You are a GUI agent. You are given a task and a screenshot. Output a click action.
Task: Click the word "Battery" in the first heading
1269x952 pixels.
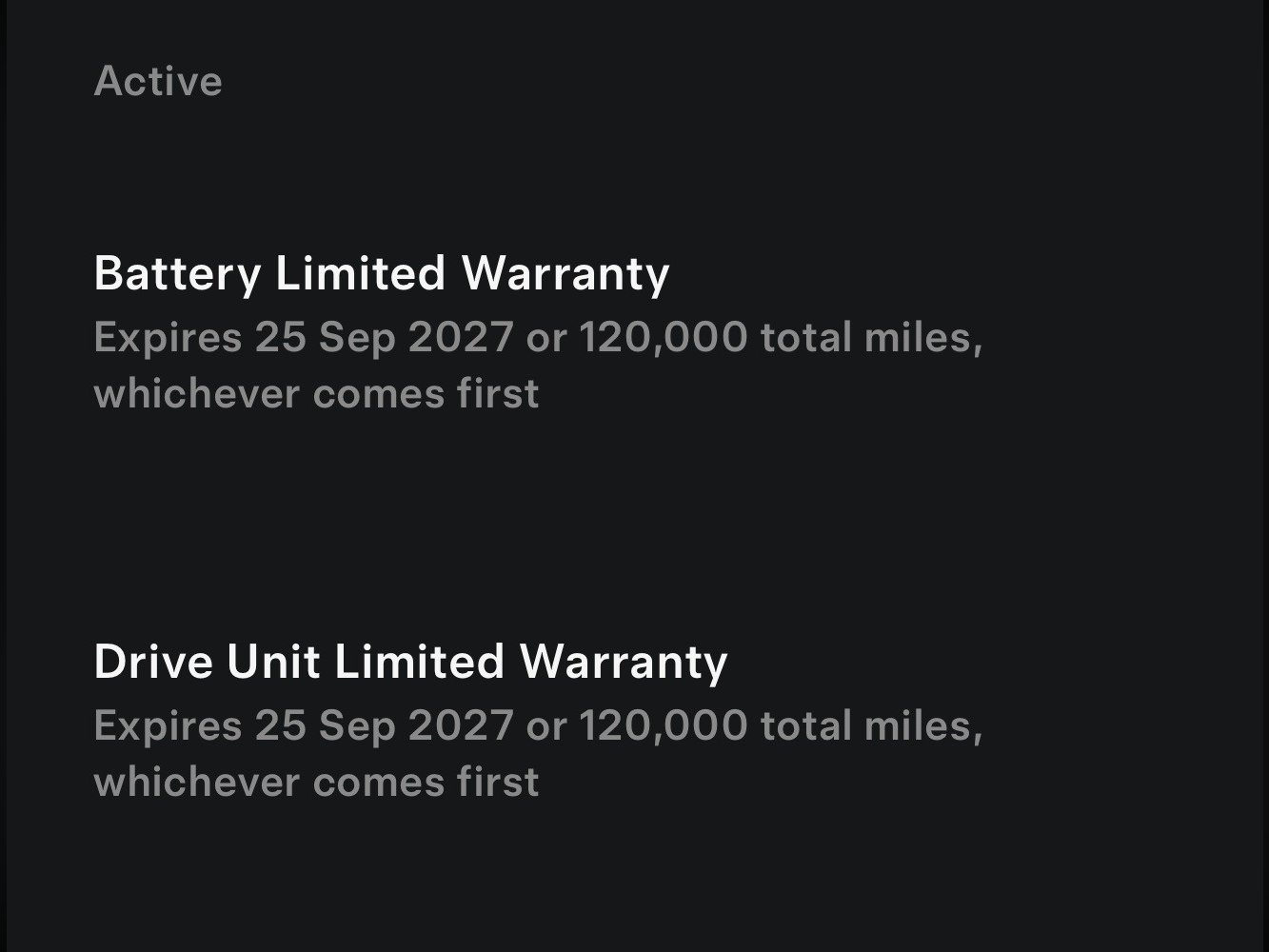point(177,274)
